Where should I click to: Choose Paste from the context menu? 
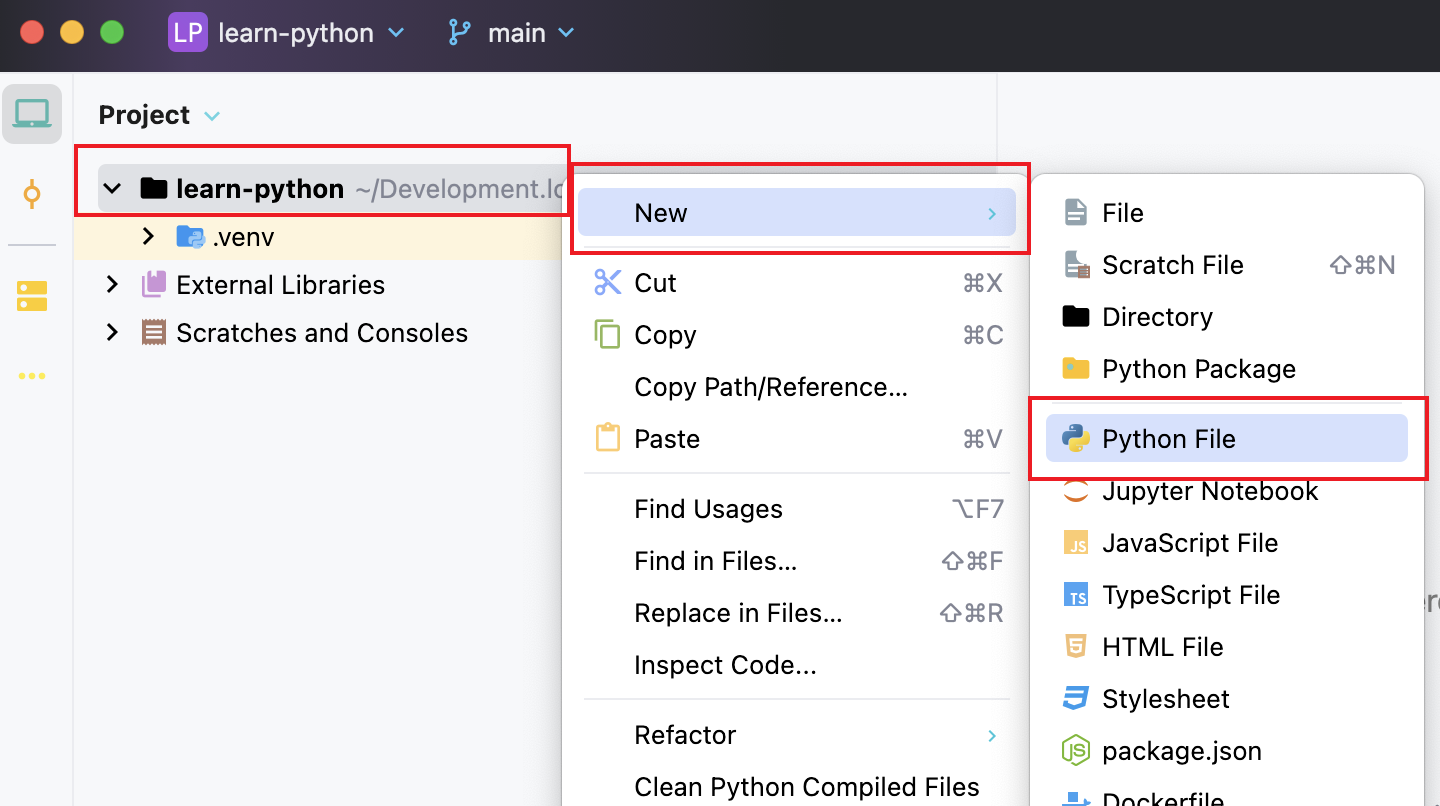tap(797, 439)
